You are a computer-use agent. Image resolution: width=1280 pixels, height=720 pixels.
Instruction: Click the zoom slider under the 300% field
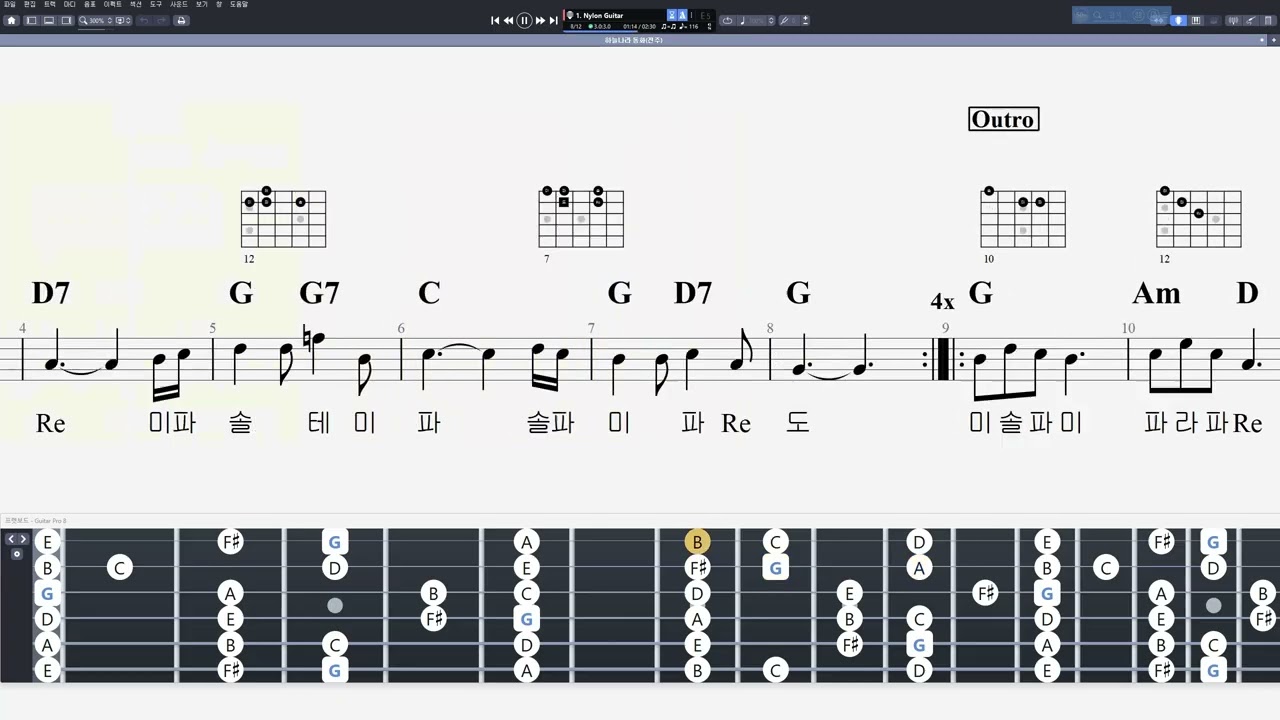tap(96, 29)
